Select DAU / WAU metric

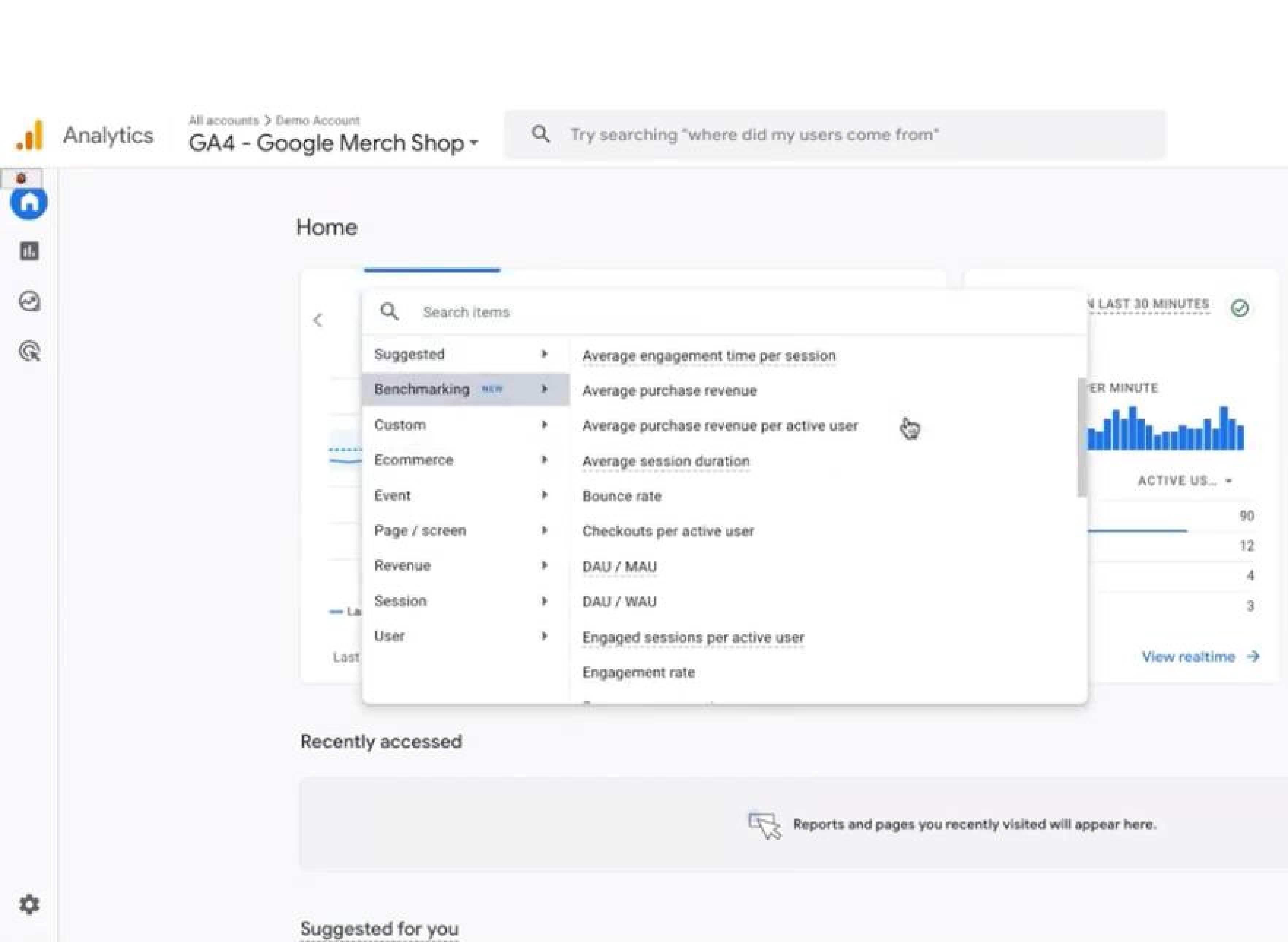pos(619,602)
